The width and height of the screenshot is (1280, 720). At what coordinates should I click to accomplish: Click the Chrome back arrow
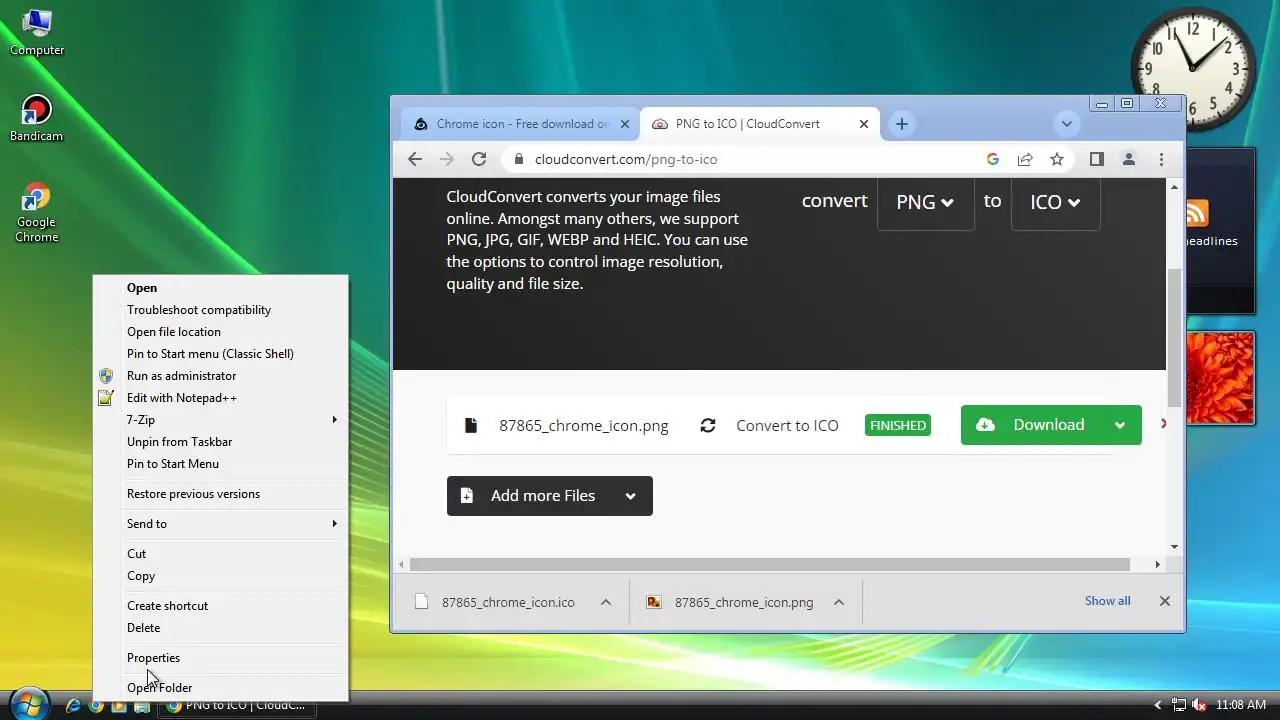(415, 159)
